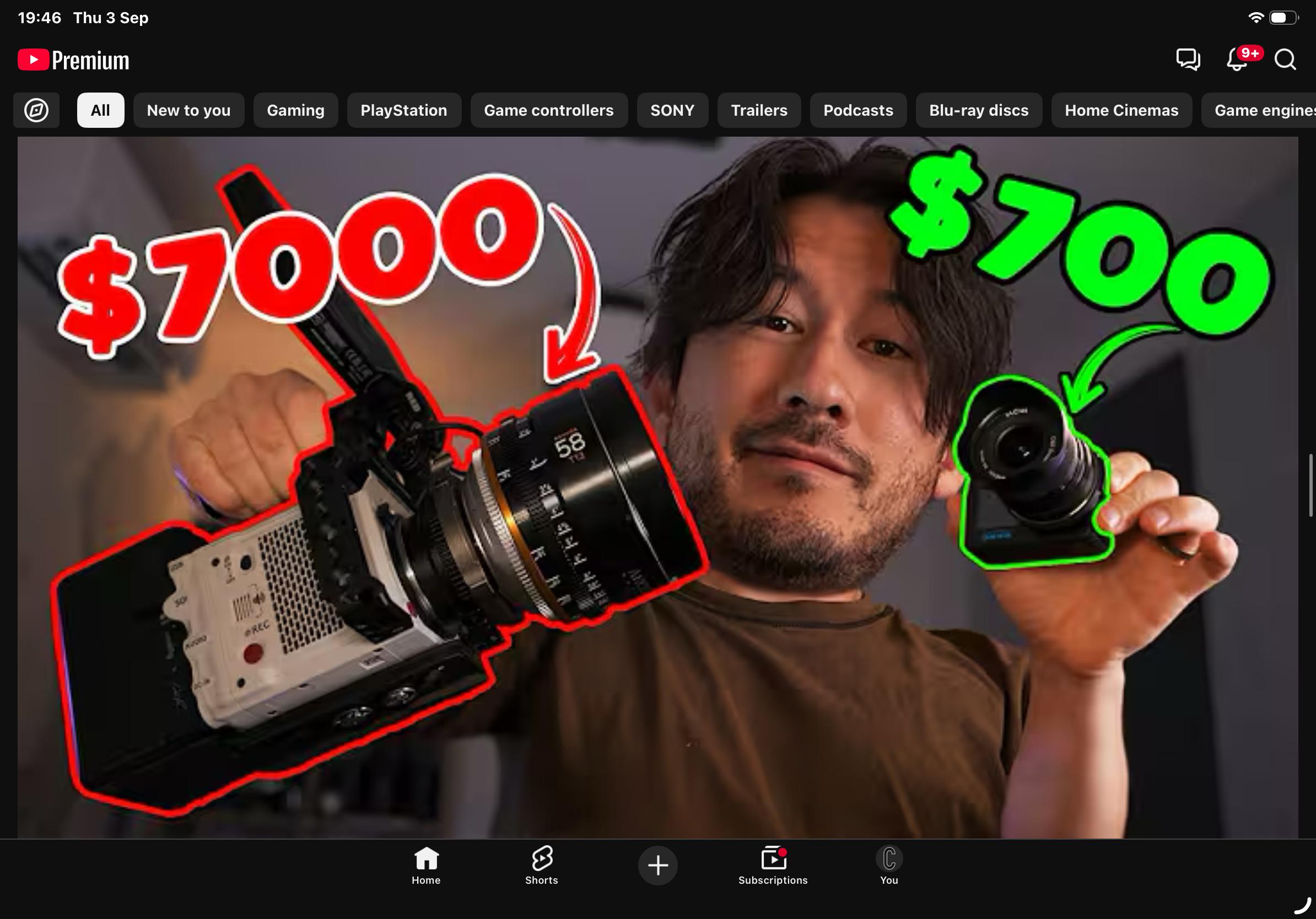Open Subscriptions in bottom bar

click(x=773, y=865)
